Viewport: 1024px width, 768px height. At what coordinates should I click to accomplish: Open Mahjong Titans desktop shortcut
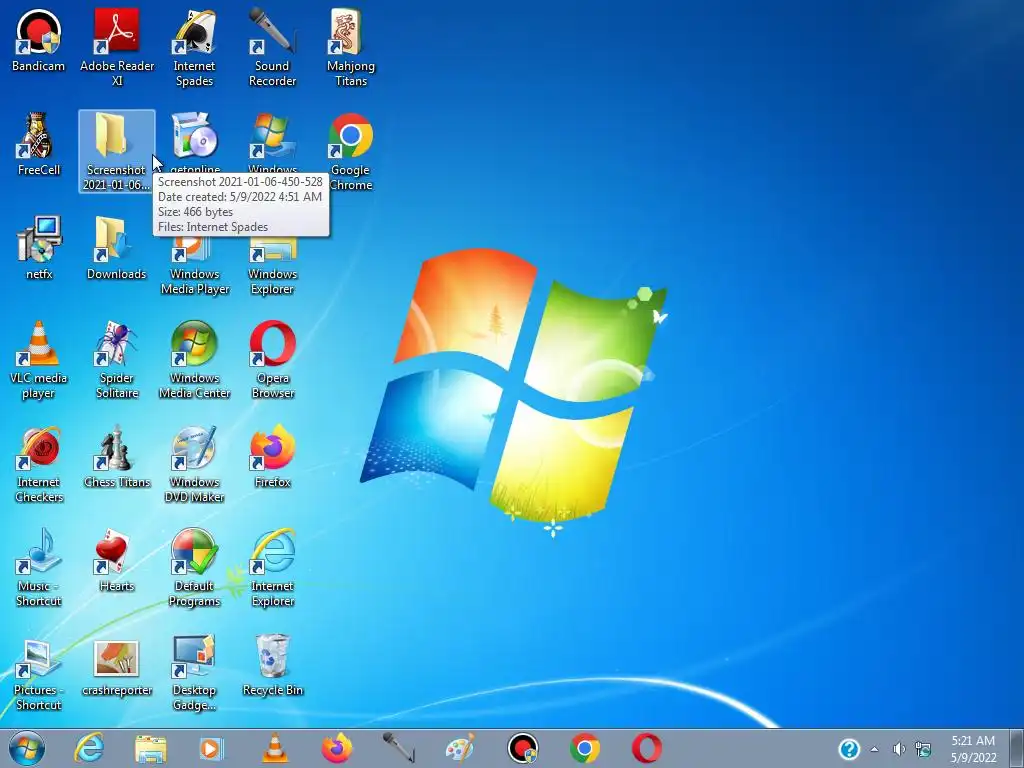[351, 47]
